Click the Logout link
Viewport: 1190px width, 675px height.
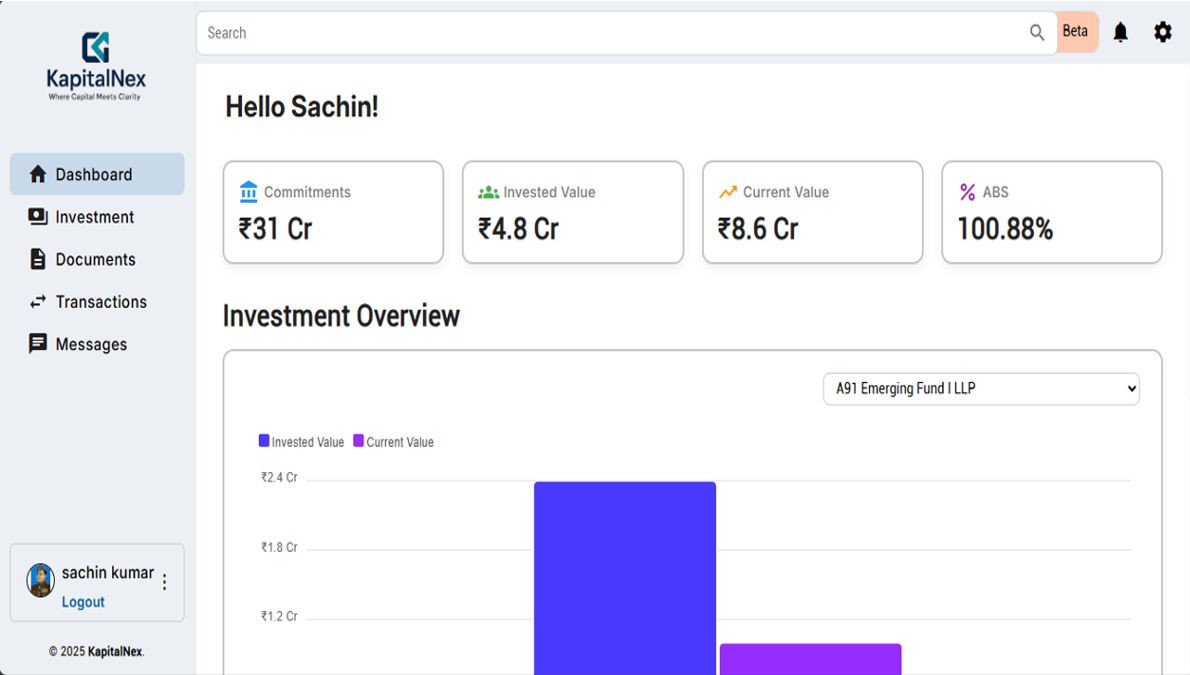(x=83, y=601)
